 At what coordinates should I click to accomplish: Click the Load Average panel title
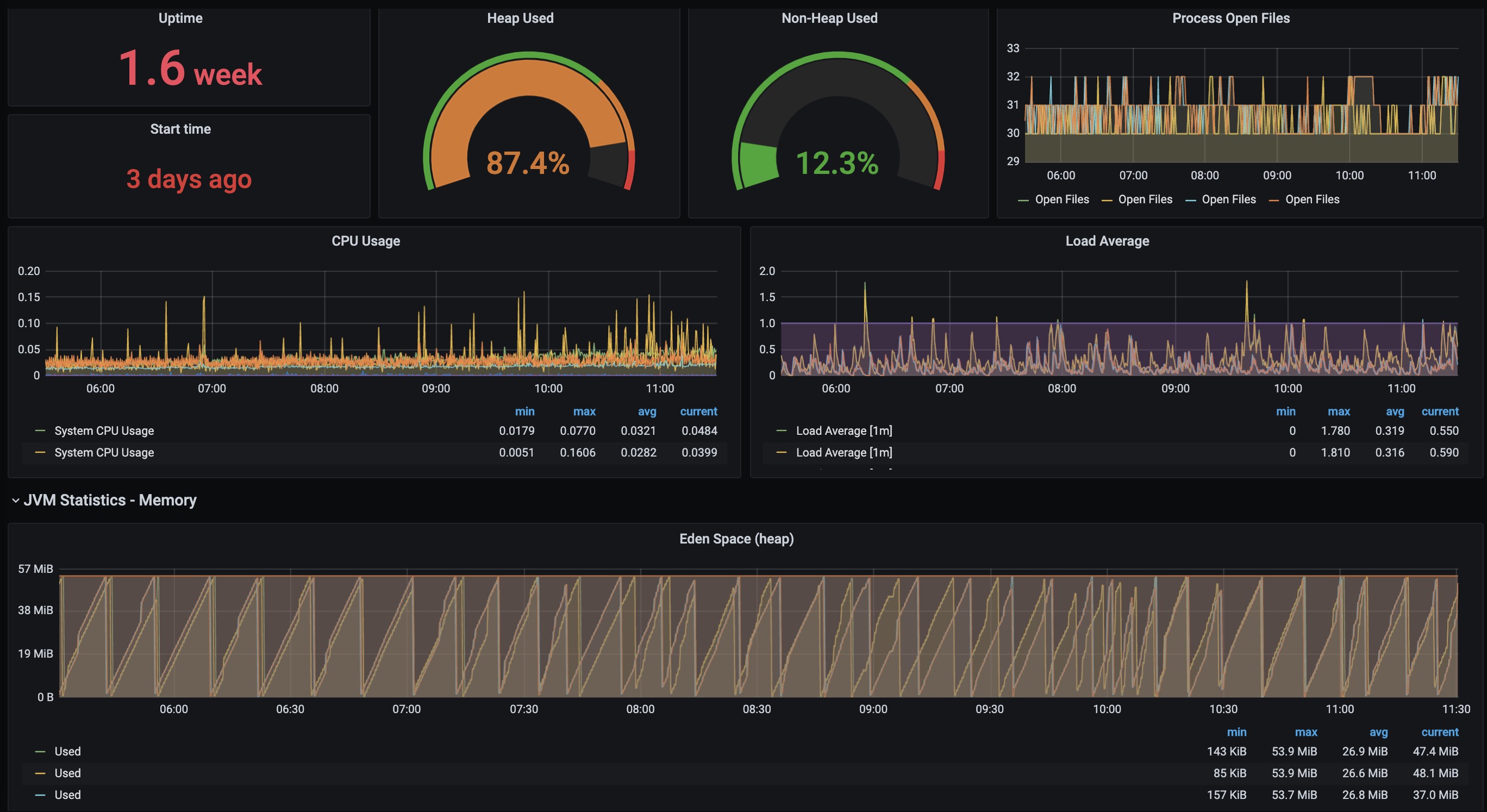click(1107, 241)
